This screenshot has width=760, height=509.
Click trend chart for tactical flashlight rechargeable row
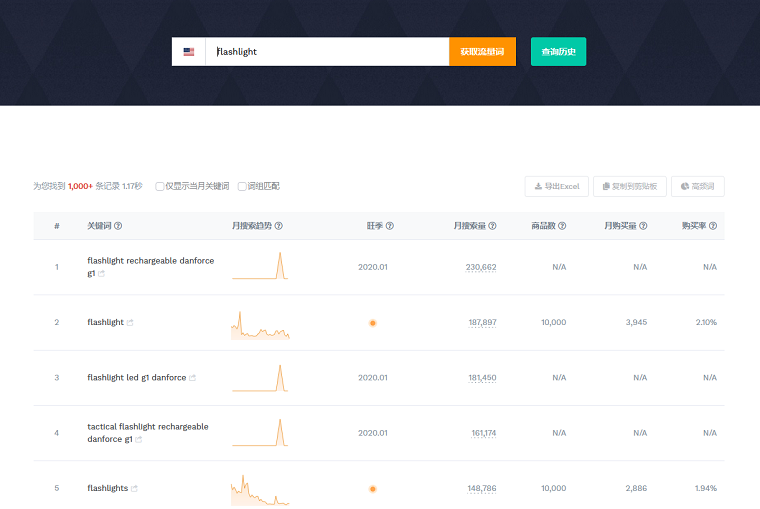260,432
